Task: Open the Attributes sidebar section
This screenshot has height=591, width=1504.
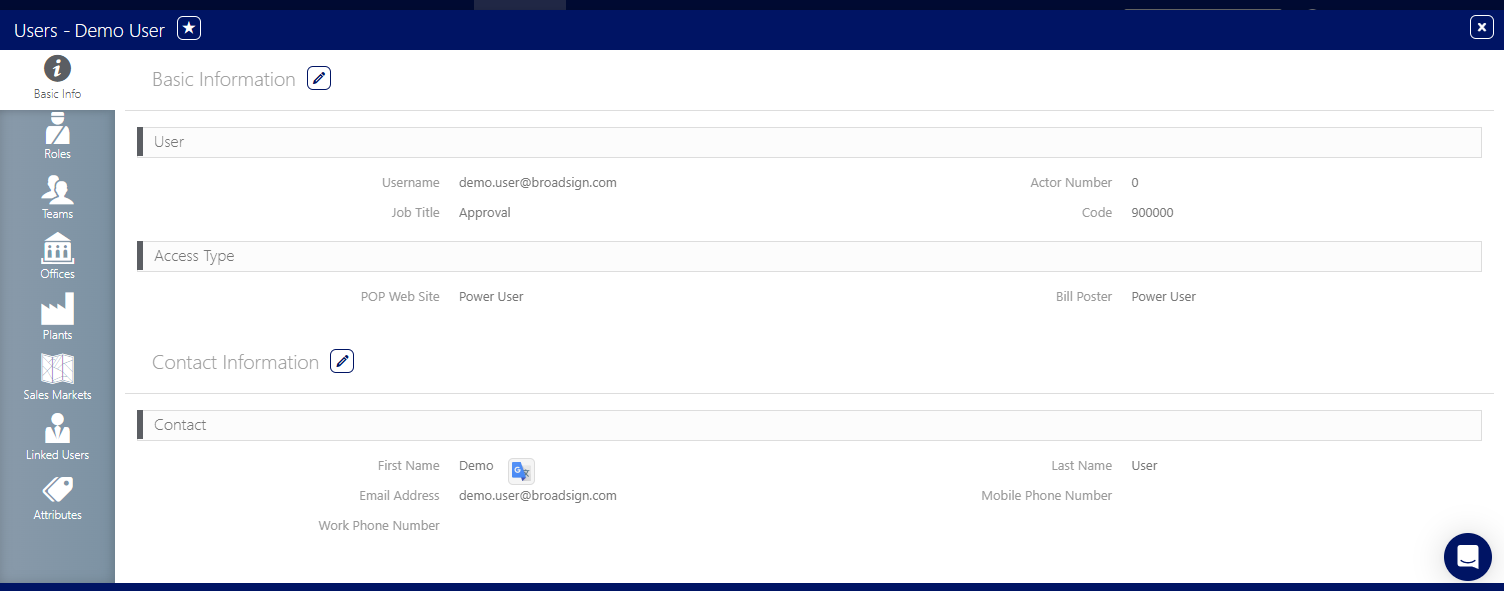Action: click(57, 497)
